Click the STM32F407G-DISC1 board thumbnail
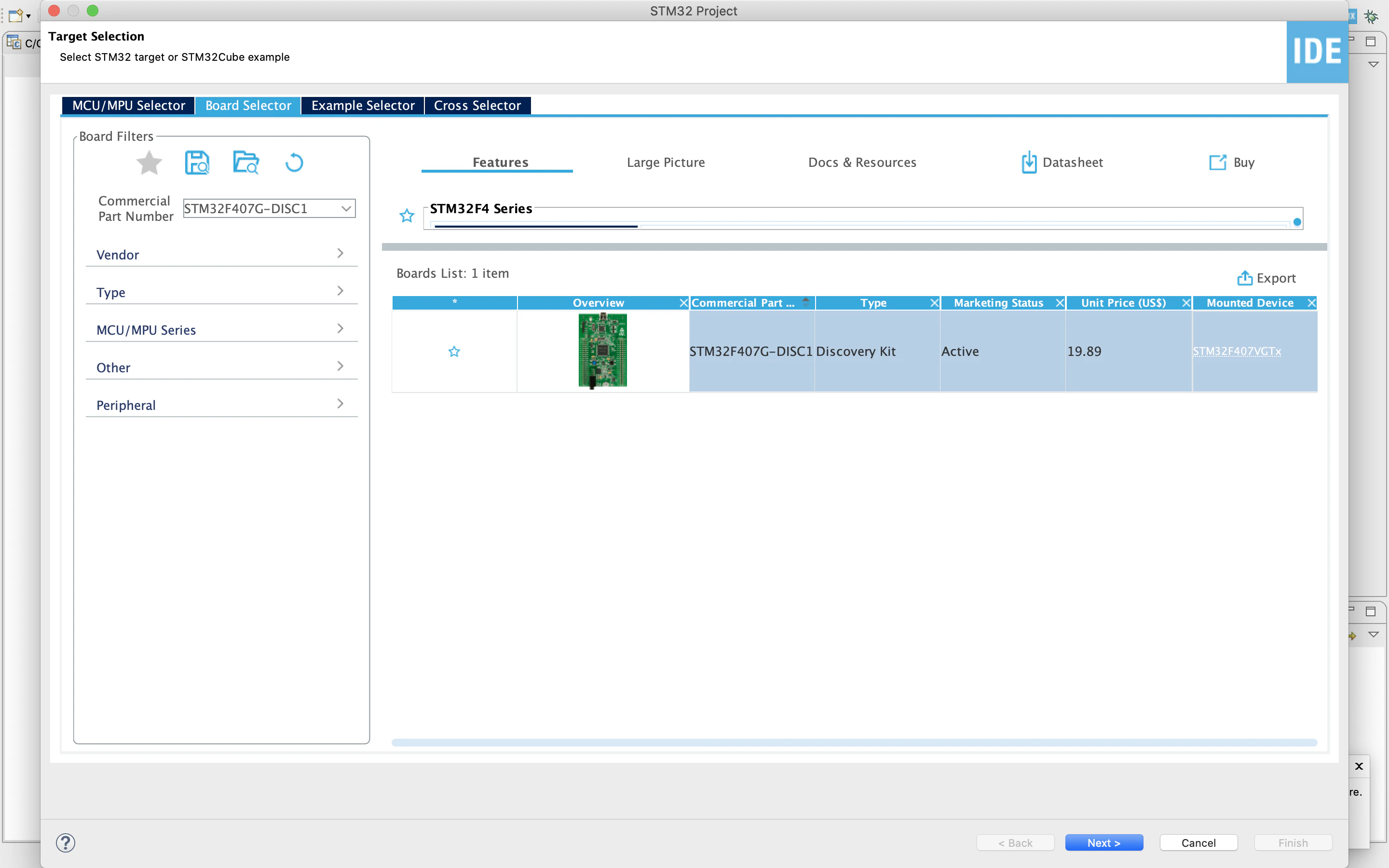 pyautogui.click(x=602, y=350)
